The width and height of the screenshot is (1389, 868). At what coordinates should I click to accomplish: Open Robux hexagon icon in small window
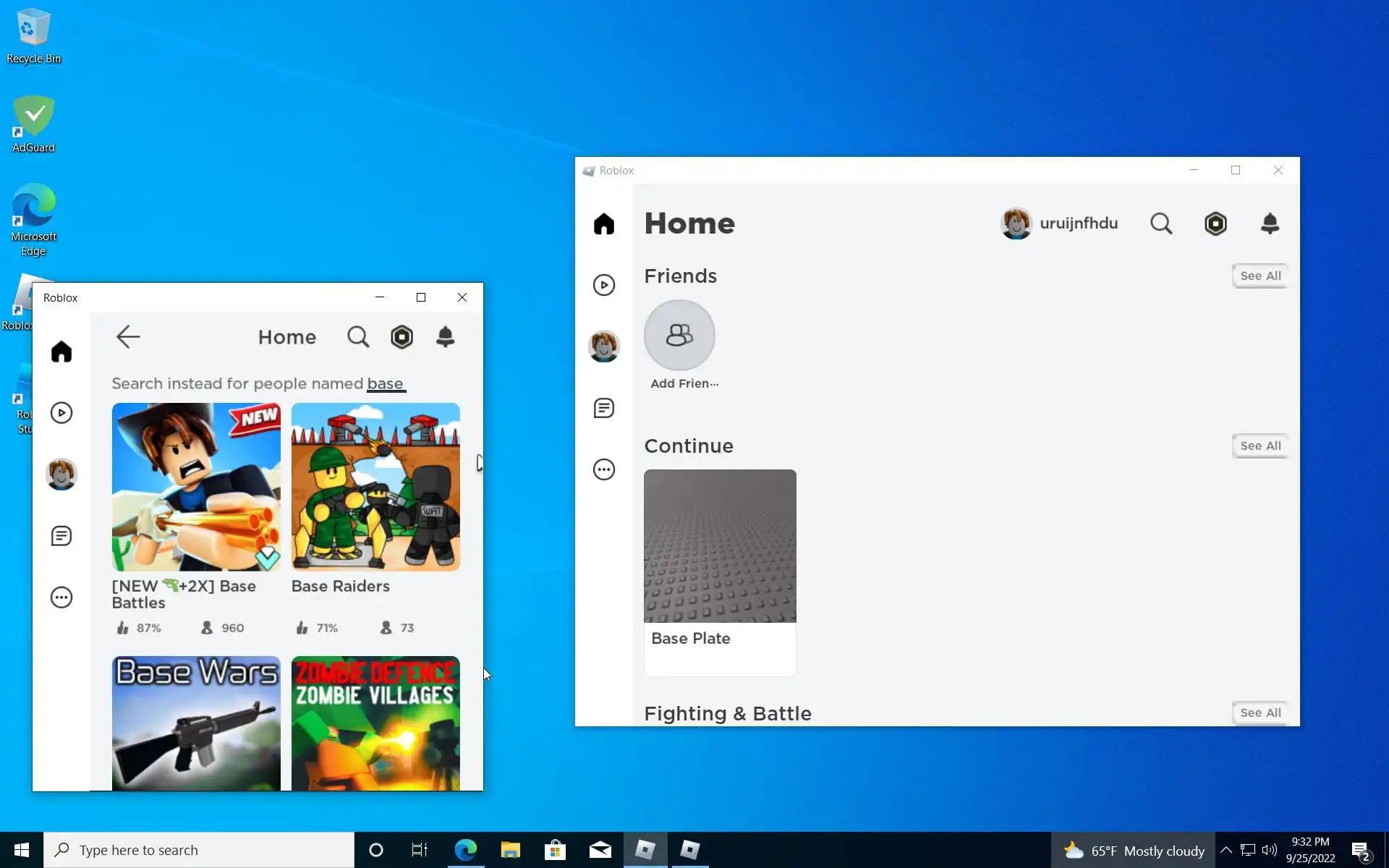coord(402,337)
